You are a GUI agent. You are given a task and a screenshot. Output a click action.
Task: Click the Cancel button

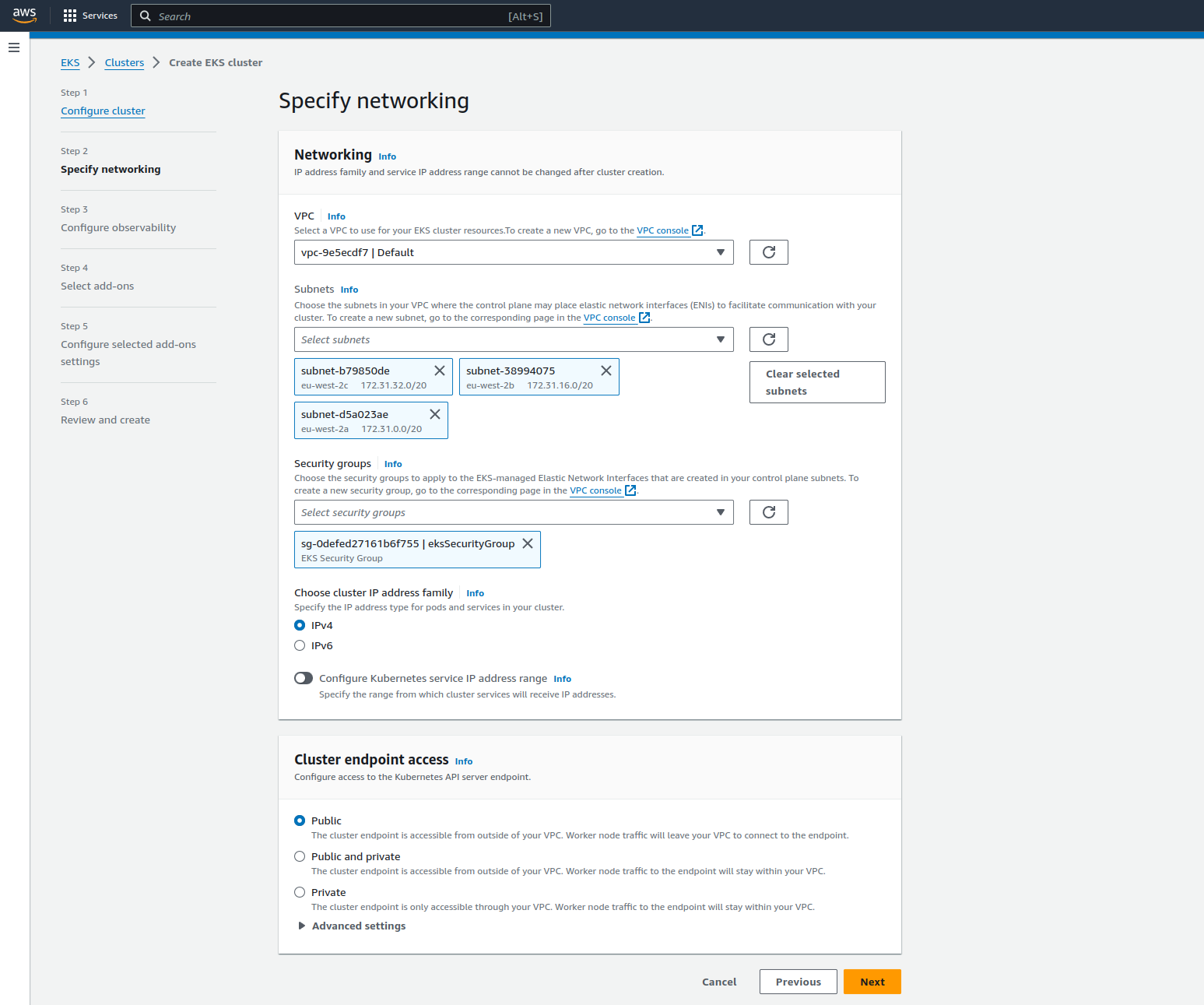click(719, 982)
